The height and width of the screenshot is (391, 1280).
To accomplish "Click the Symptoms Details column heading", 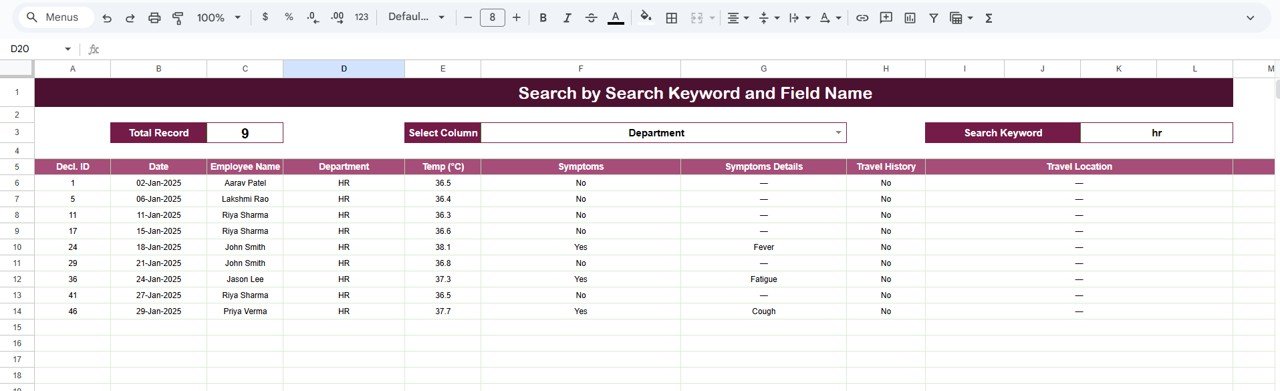I will click(764, 167).
